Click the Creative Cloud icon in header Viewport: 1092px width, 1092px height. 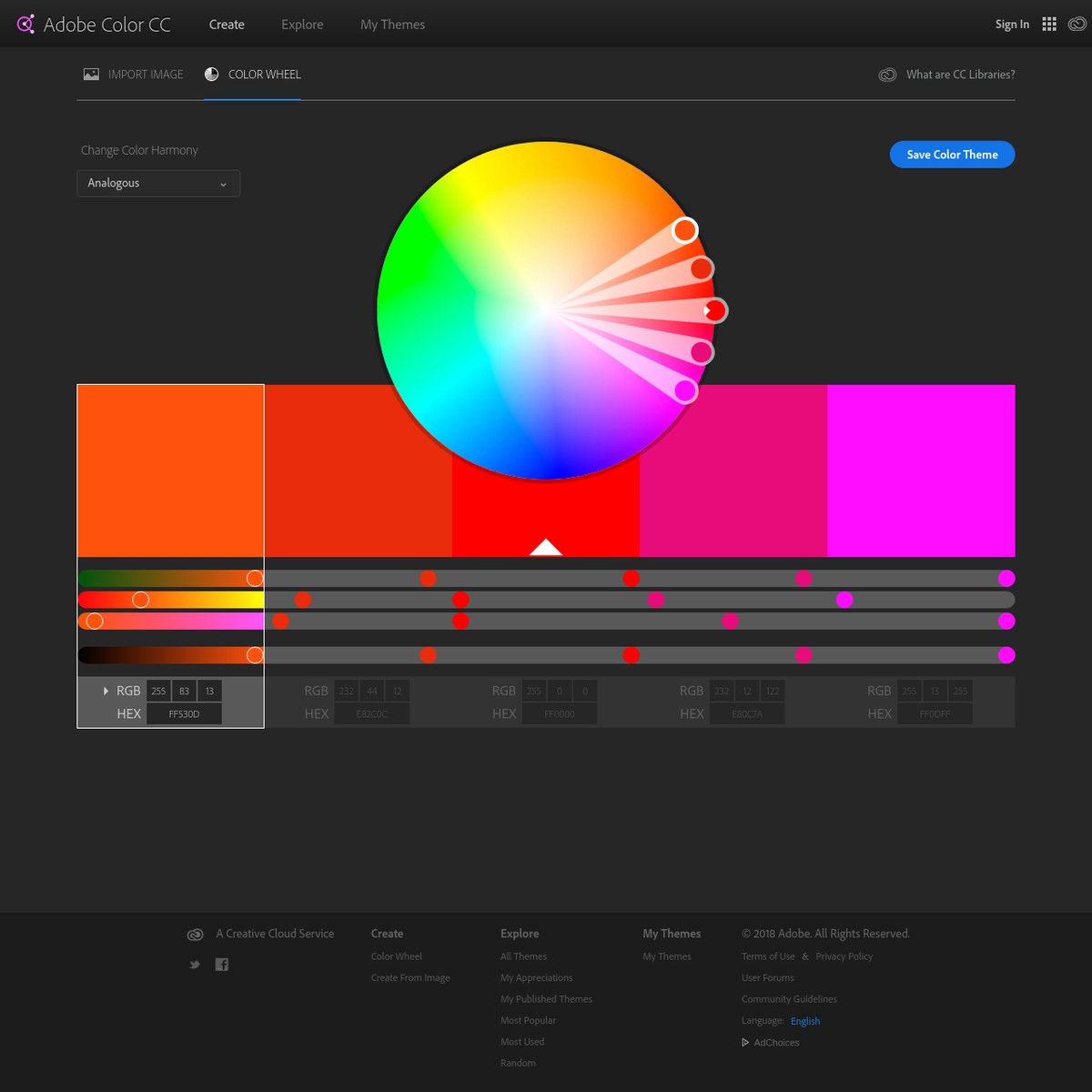click(1077, 25)
